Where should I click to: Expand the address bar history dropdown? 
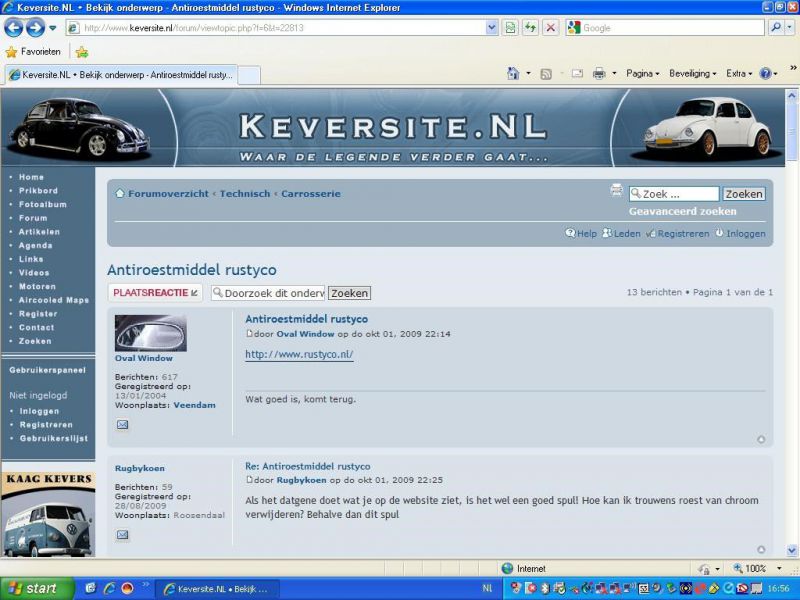point(492,28)
